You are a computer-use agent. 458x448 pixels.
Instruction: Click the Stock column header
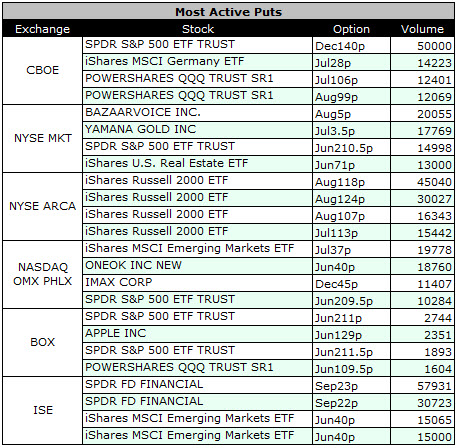197,29
